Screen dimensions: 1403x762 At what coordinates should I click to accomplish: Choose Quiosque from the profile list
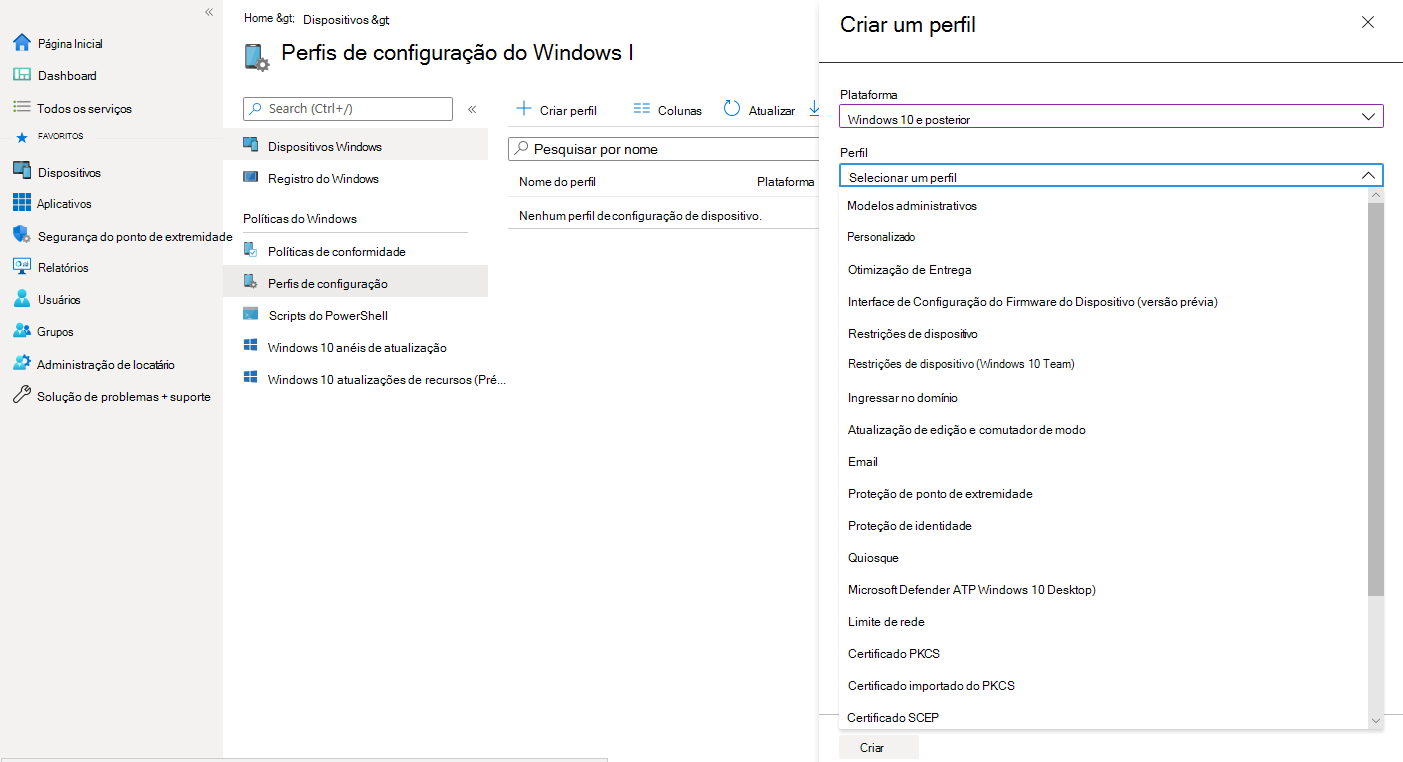[x=873, y=557]
